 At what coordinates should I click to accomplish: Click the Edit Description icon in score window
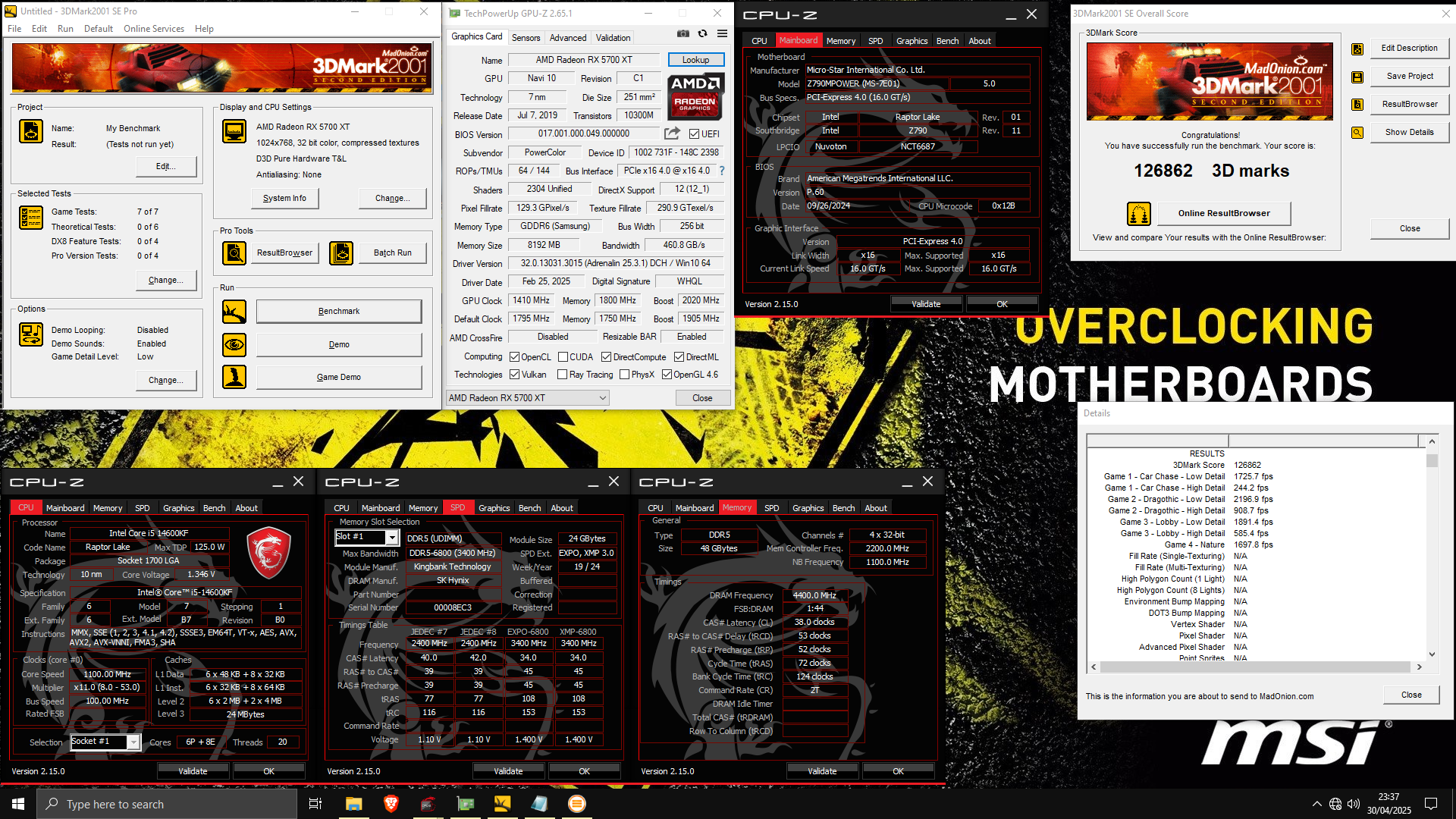1357,49
